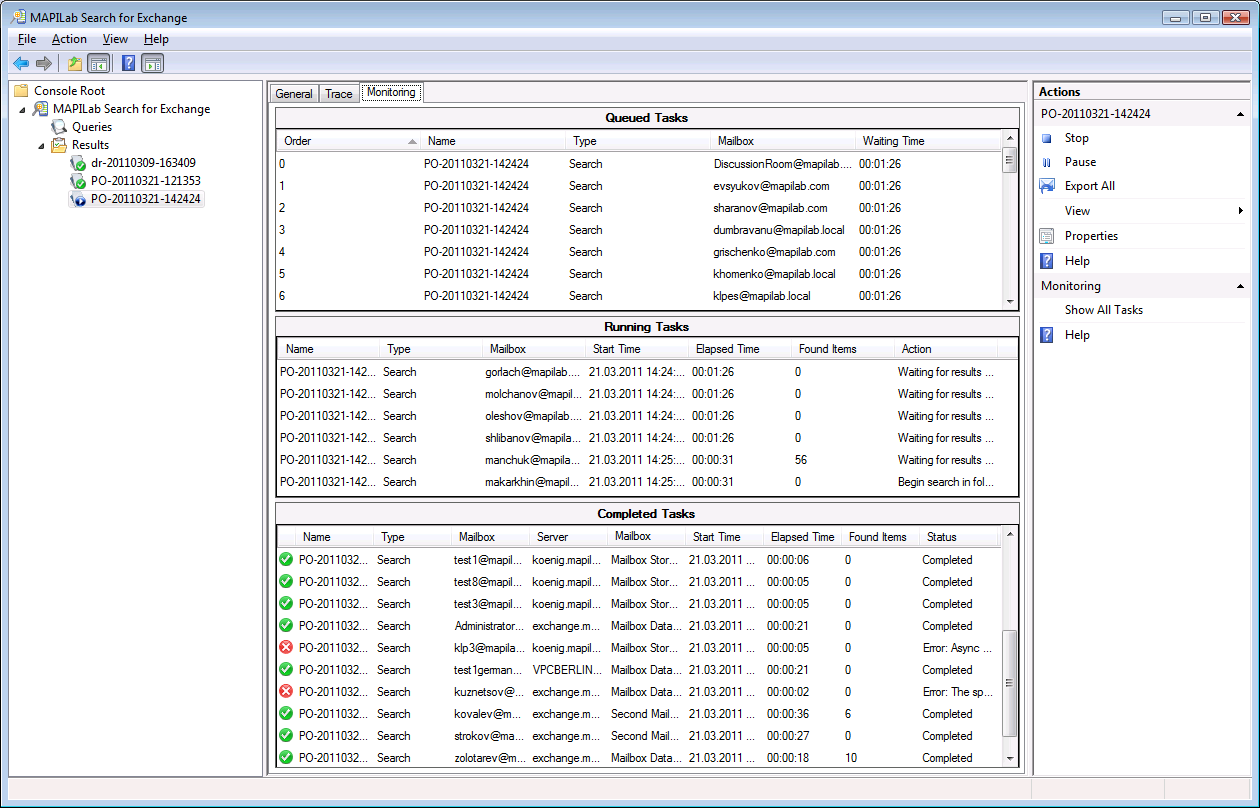Collapse the Monitoring section in Actions pane
The image size is (1260, 808).
click(1240, 286)
